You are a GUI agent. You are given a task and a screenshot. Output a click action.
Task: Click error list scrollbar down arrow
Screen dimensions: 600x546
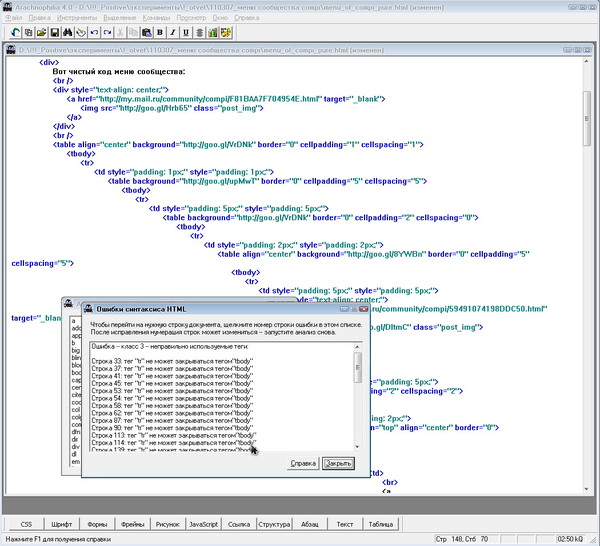pos(357,447)
